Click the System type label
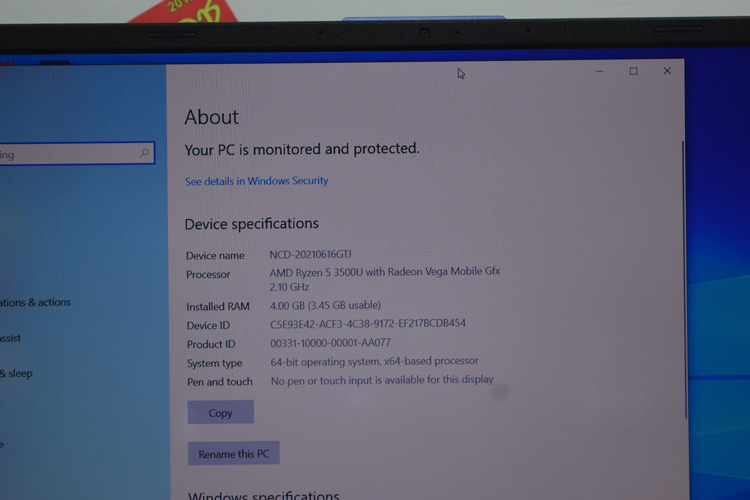 pos(214,363)
